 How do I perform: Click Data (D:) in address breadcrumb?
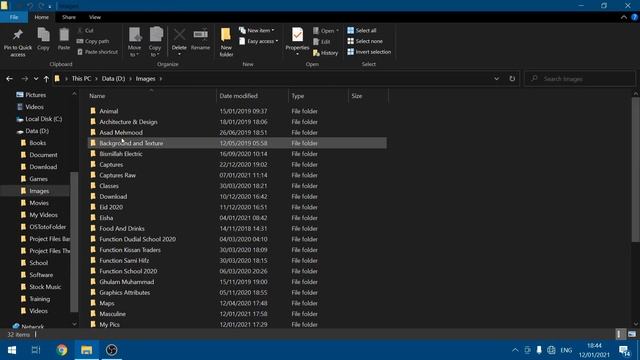(x=113, y=79)
